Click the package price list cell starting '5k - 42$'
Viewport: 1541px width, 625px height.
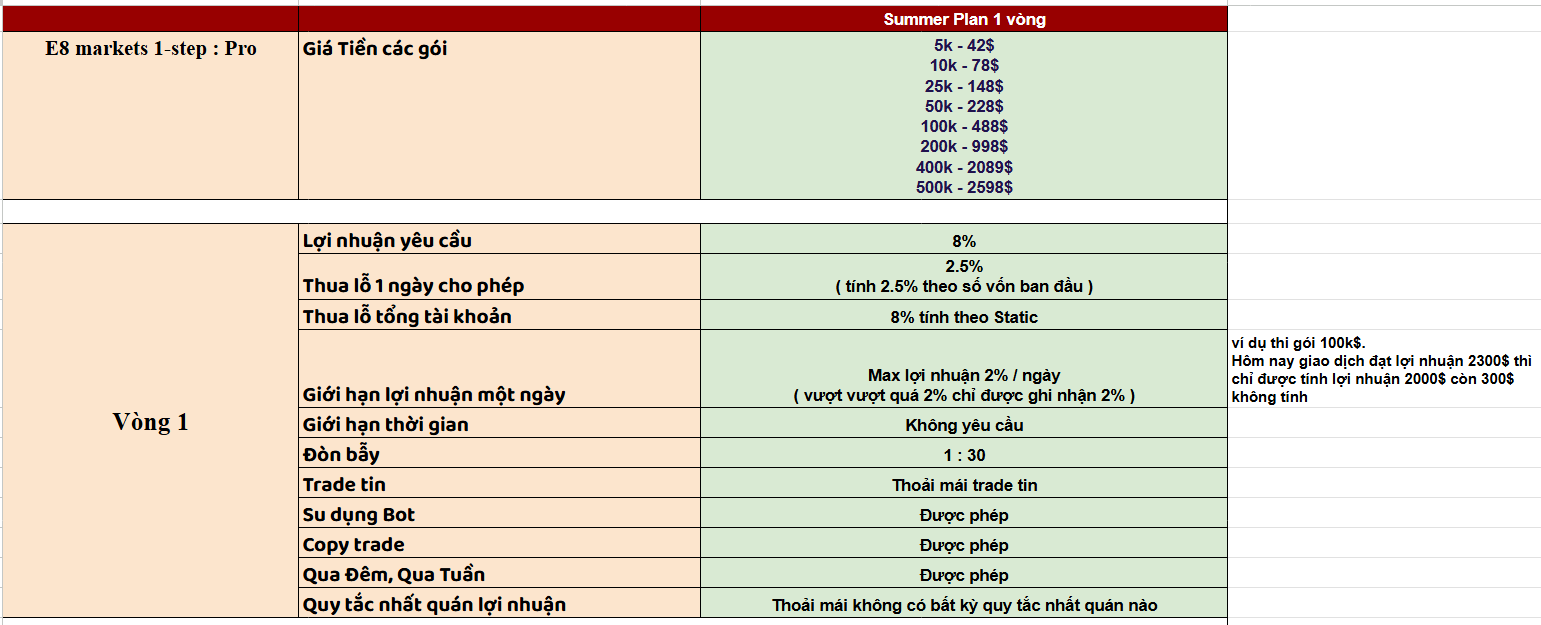click(x=964, y=115)
